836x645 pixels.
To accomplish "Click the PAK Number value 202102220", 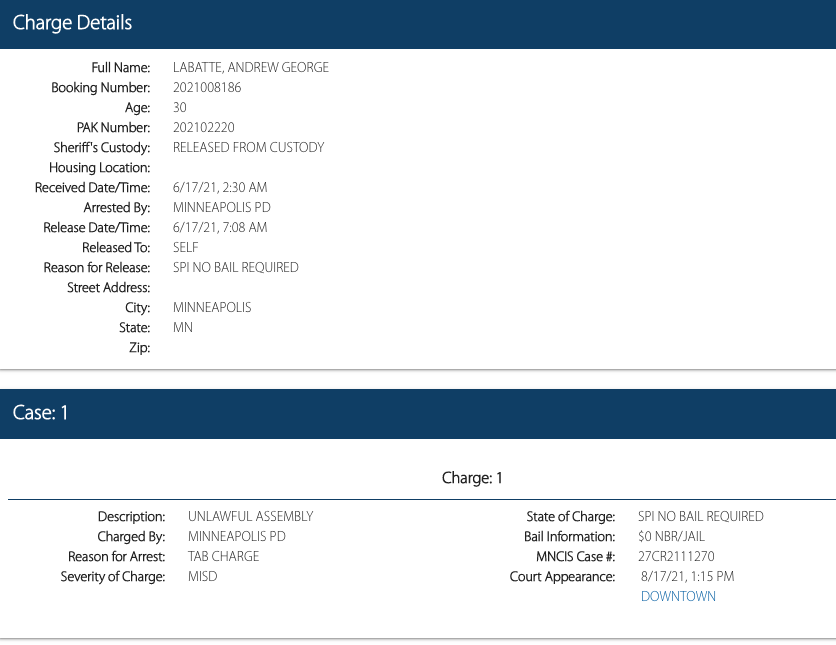I will tap(203, 127).
